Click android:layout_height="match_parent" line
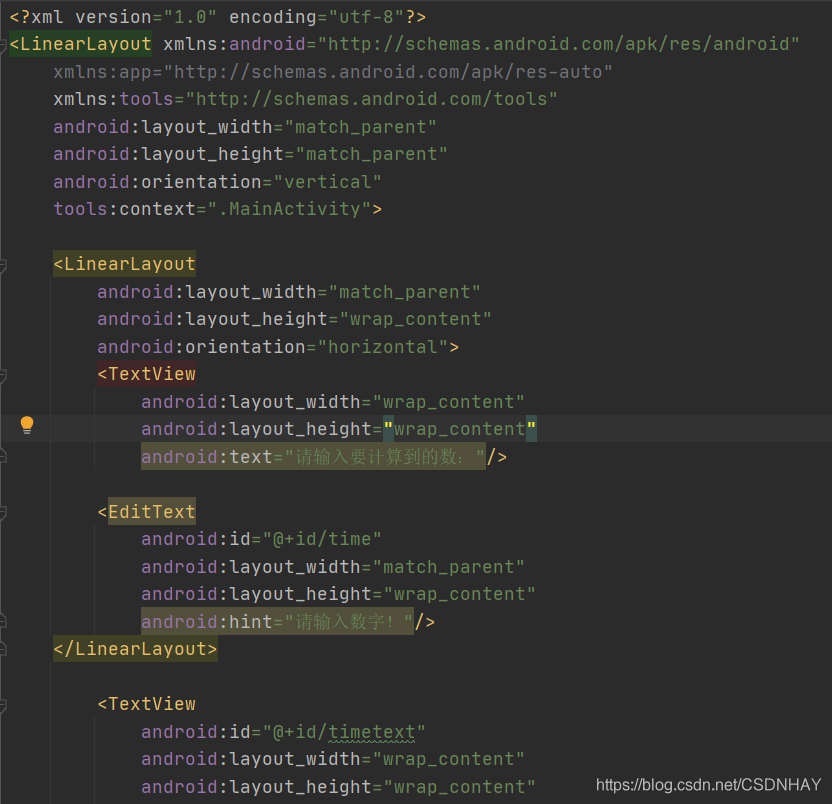832x804 pixels. 250,154
